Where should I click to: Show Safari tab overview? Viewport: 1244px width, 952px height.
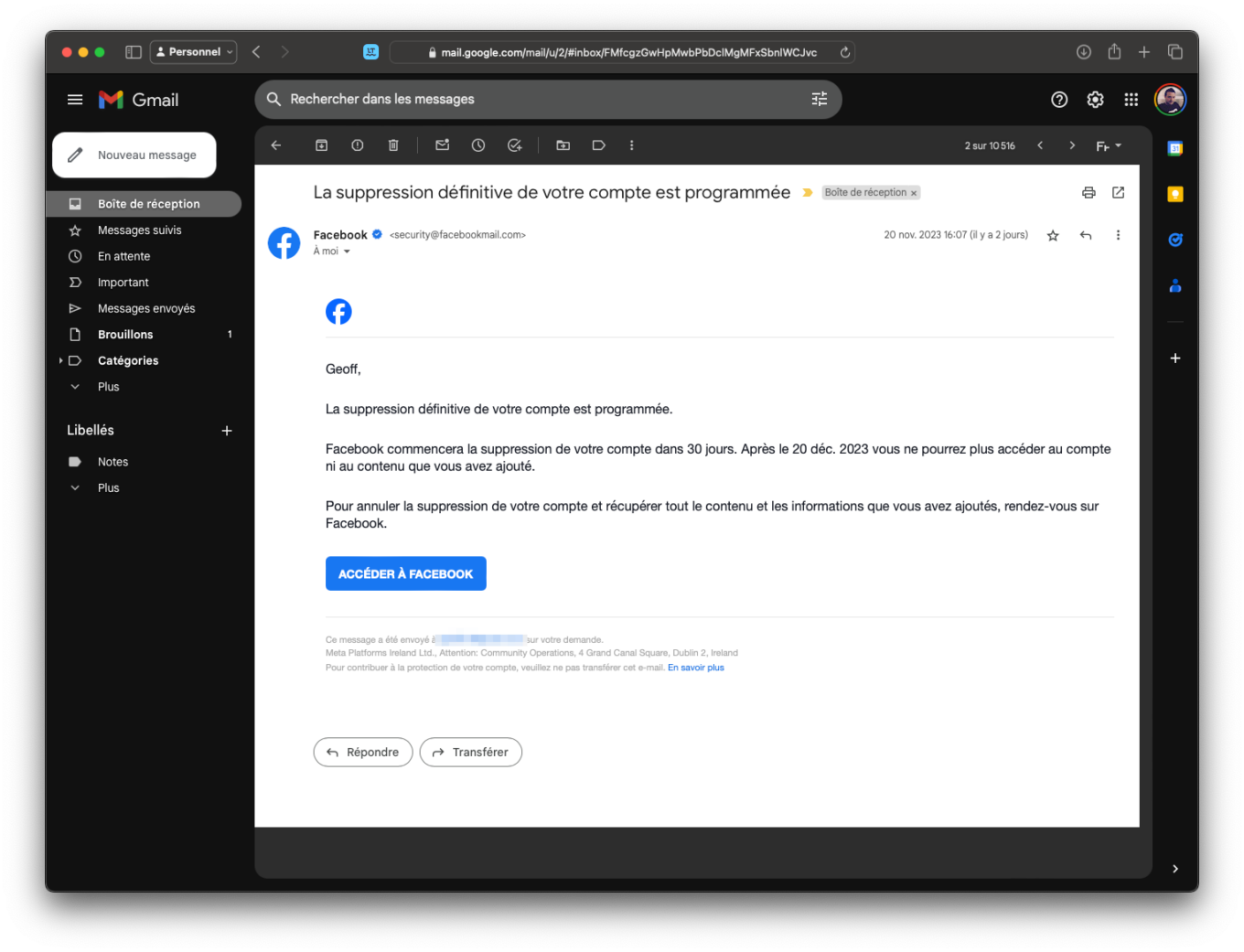pos(1175,52)
